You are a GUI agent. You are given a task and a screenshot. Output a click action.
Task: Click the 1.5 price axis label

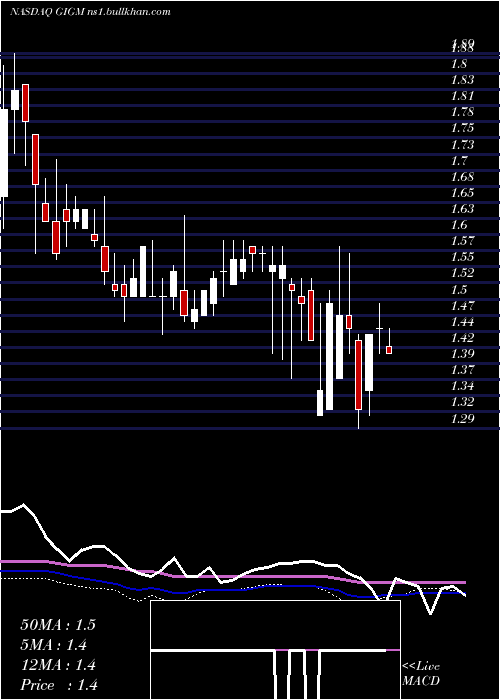pos(460,290)
